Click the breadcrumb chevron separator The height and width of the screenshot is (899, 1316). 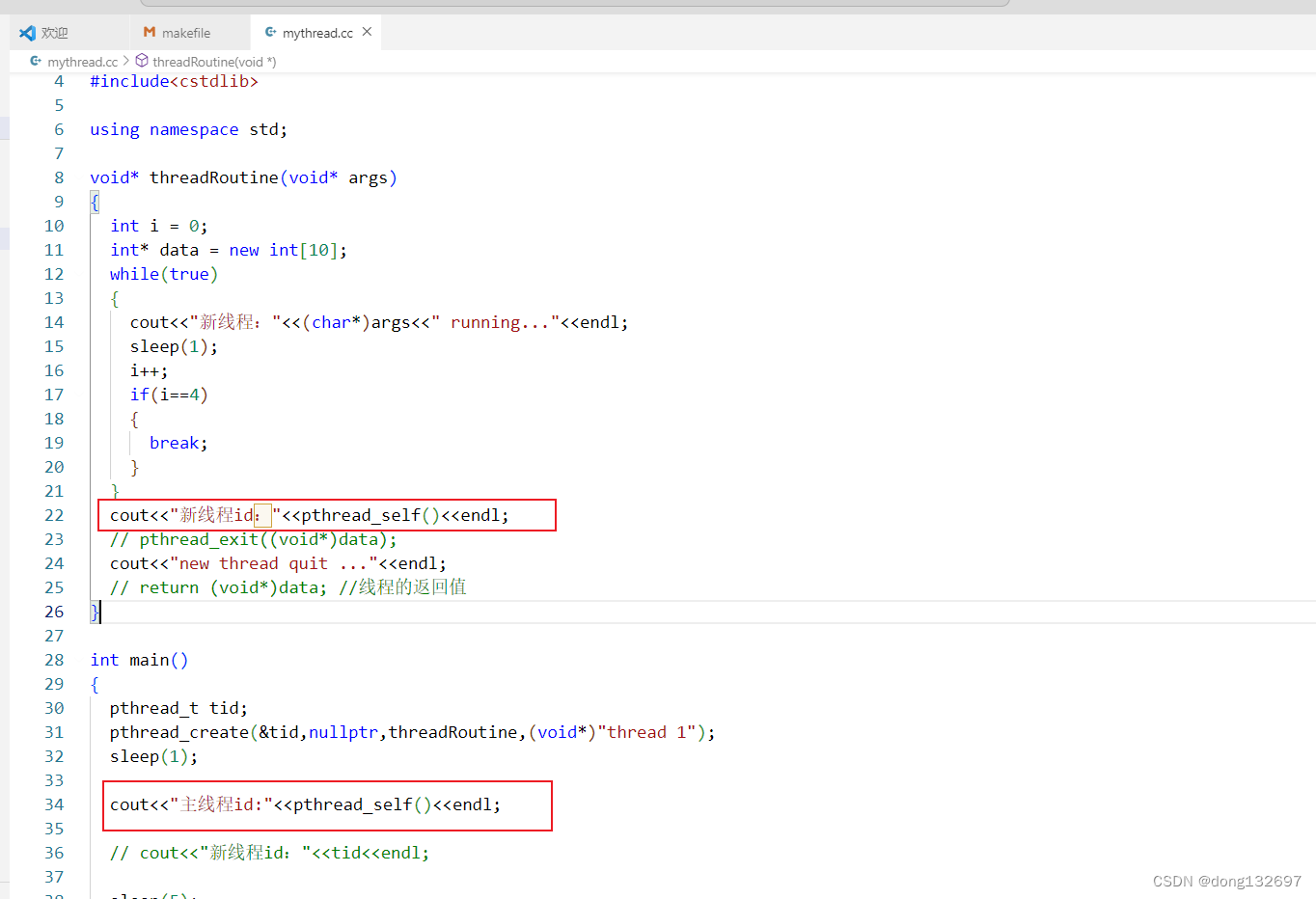point(126,61)
